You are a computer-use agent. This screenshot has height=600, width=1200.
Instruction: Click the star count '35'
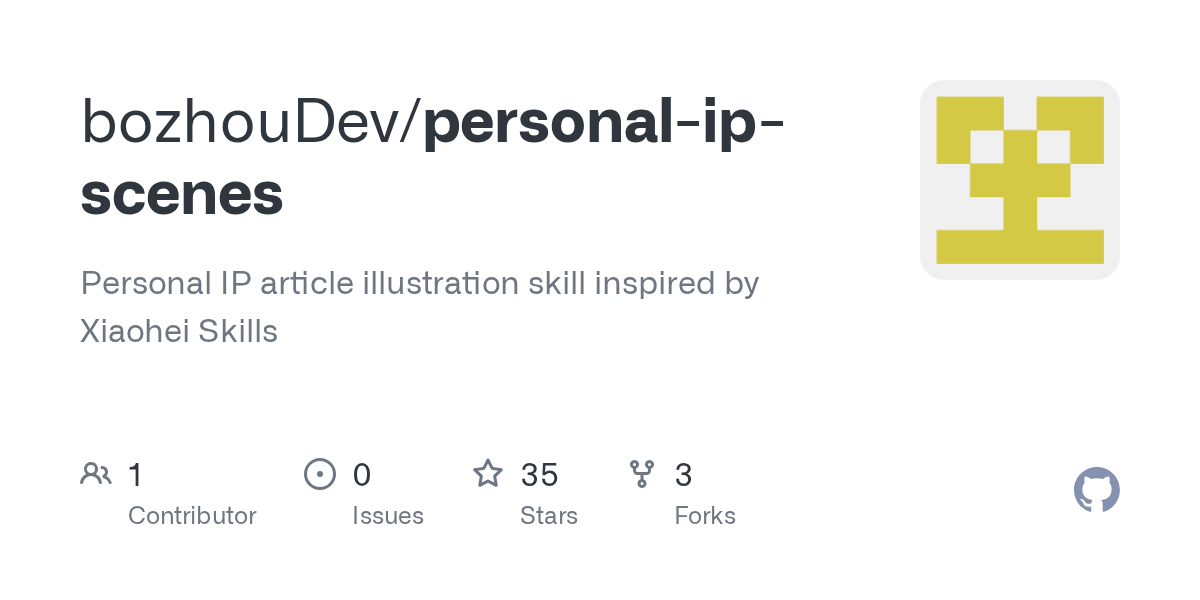(x=539, y=475)
